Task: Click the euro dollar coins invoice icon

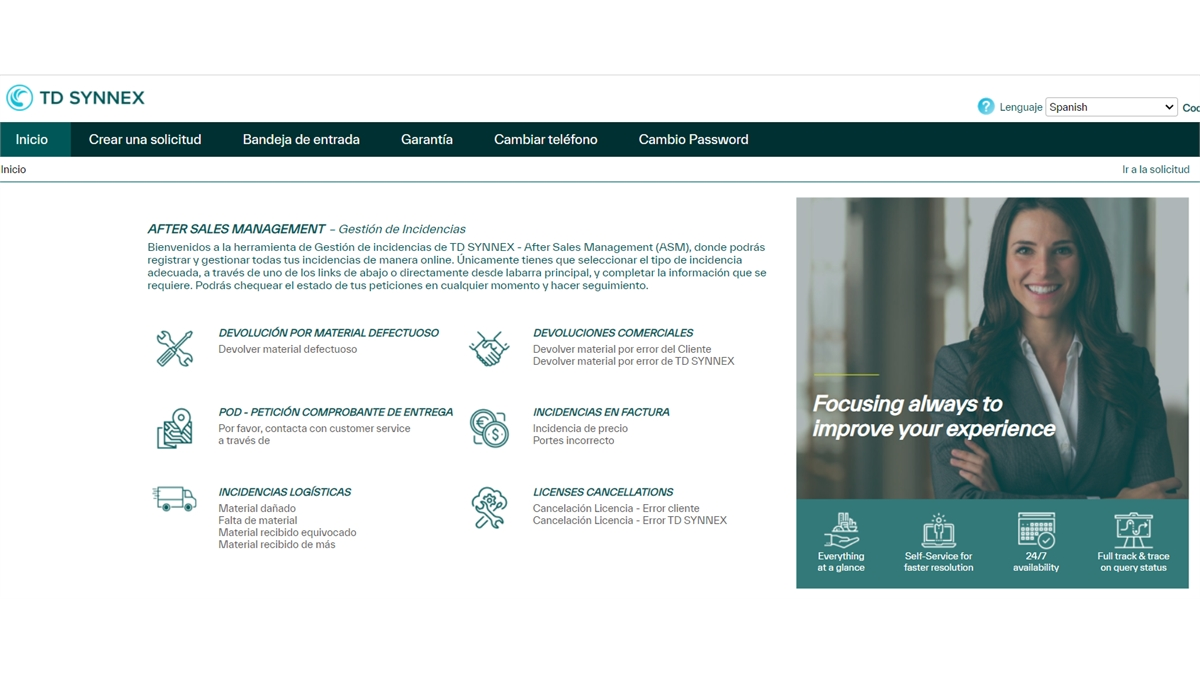Action: coord(489,428)
